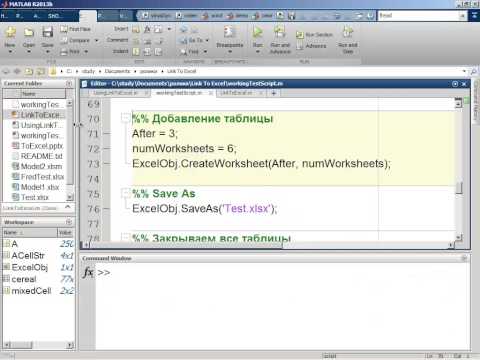Toggle breakpoint dash on line 72
The width and height of the screenshot is (480, 360).
[x=106, y=149]
